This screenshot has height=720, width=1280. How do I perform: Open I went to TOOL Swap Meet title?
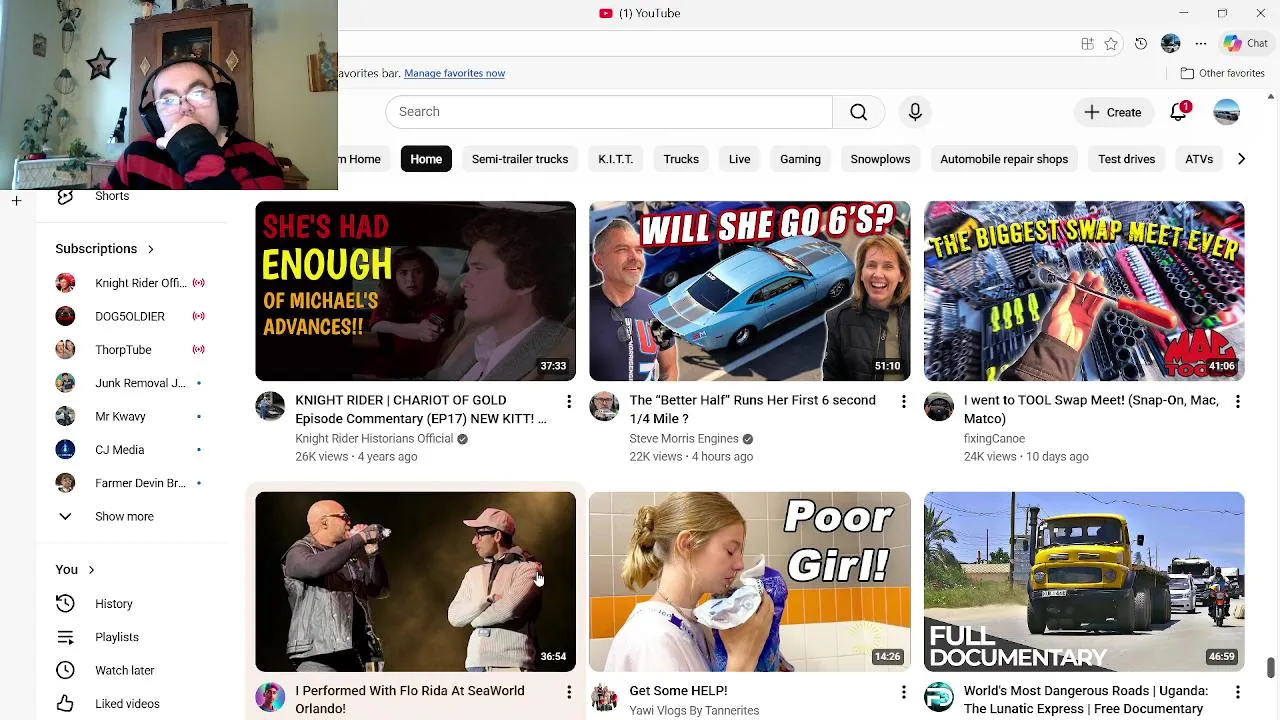(x=1091, y=409)
